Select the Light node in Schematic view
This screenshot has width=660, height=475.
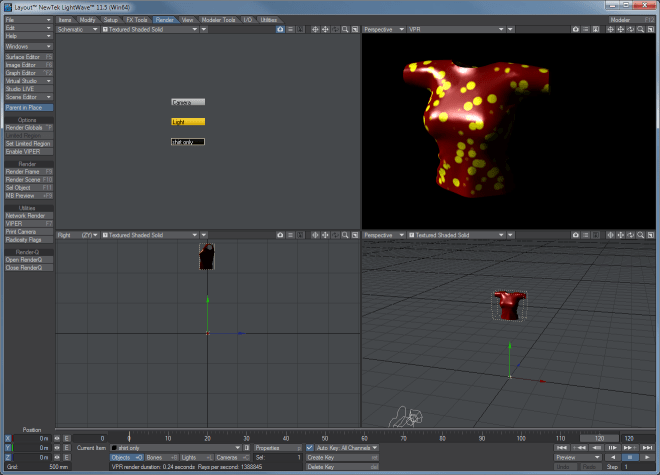[x=188, y=122]
